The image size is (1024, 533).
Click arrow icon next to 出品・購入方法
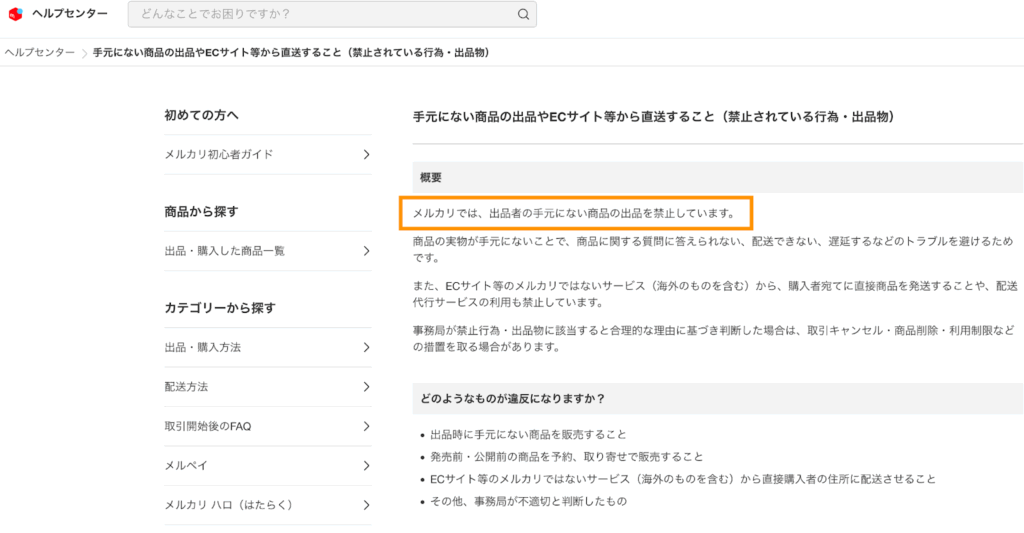coord(366,347)
